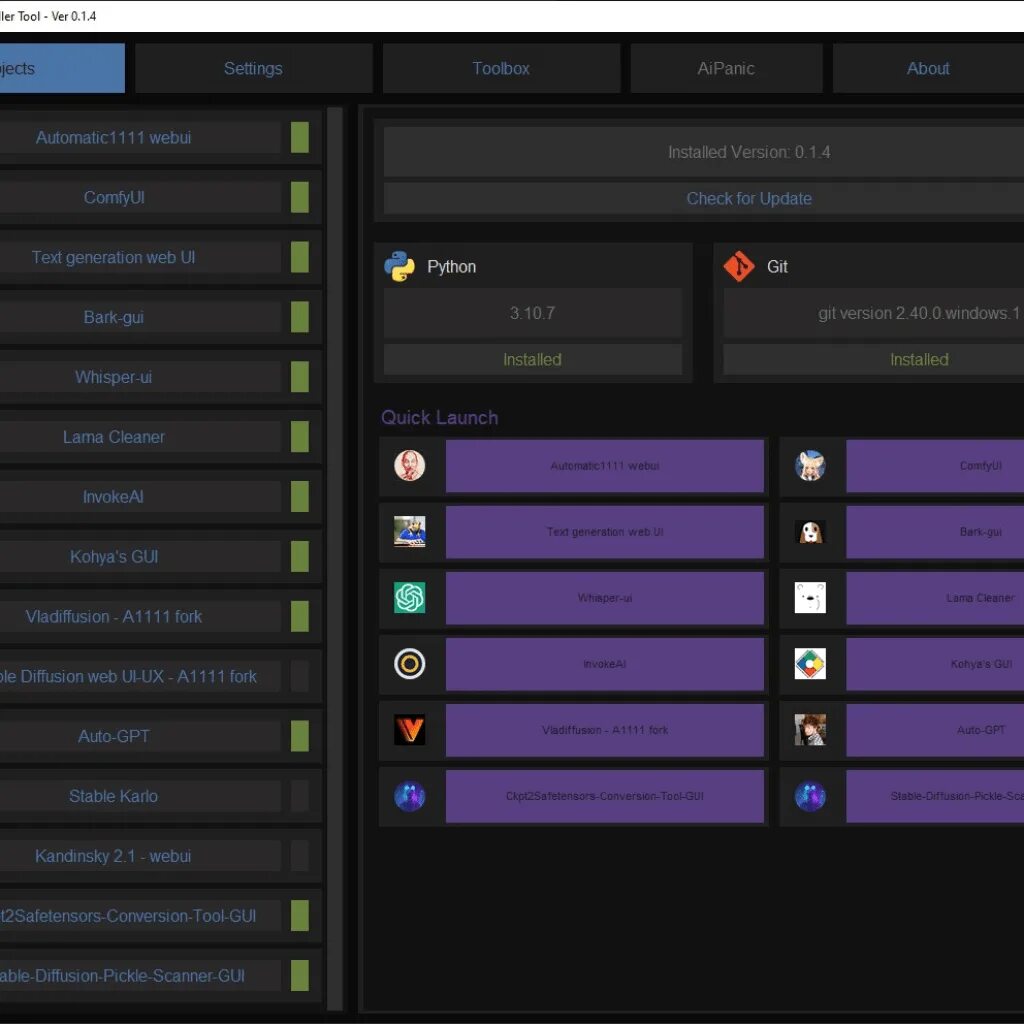This screenshot has height=1024, width=1024.
Task: Select Bark-gui in the project list
Action: 140,317
